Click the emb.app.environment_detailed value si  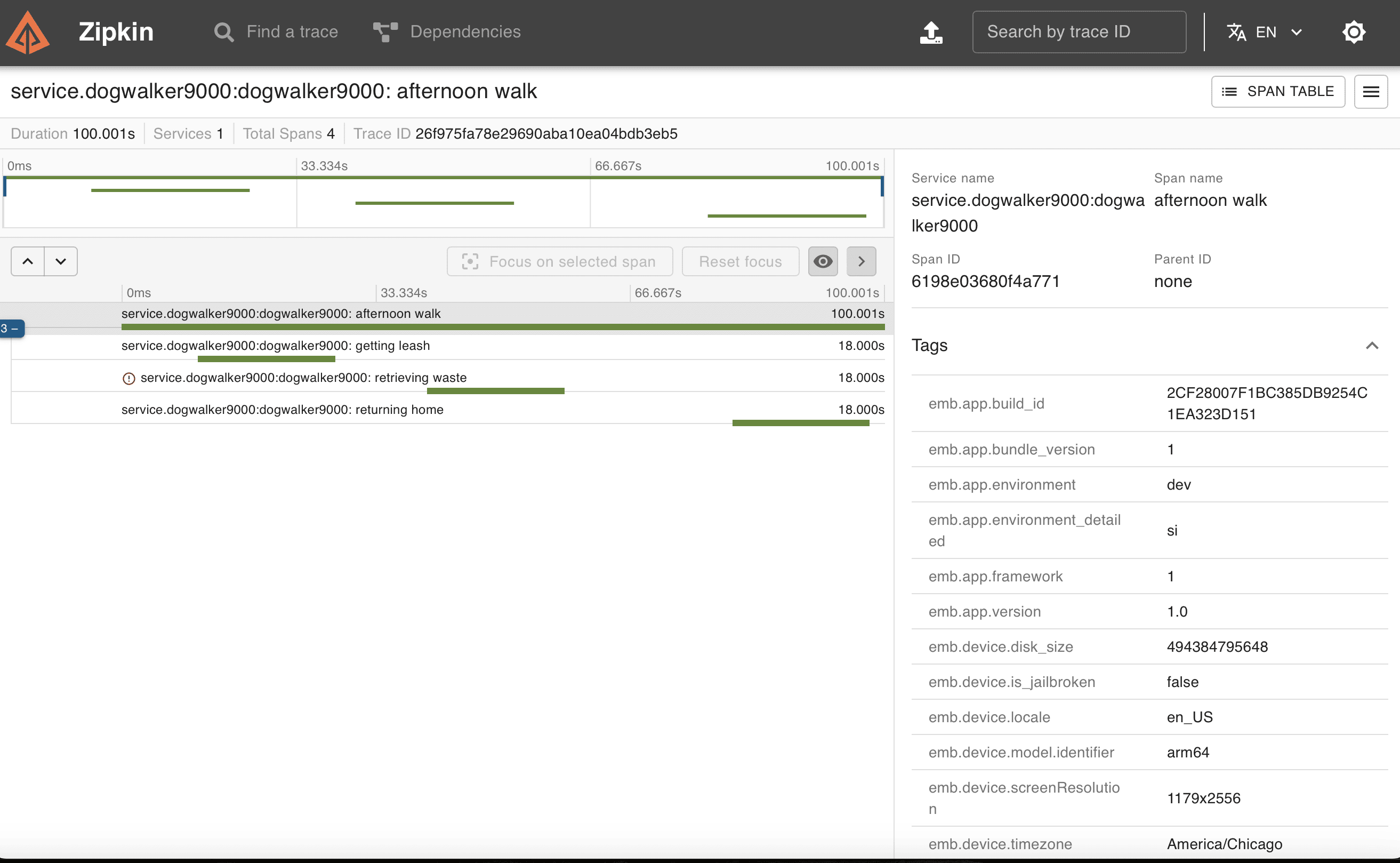tap(1172, 530)
